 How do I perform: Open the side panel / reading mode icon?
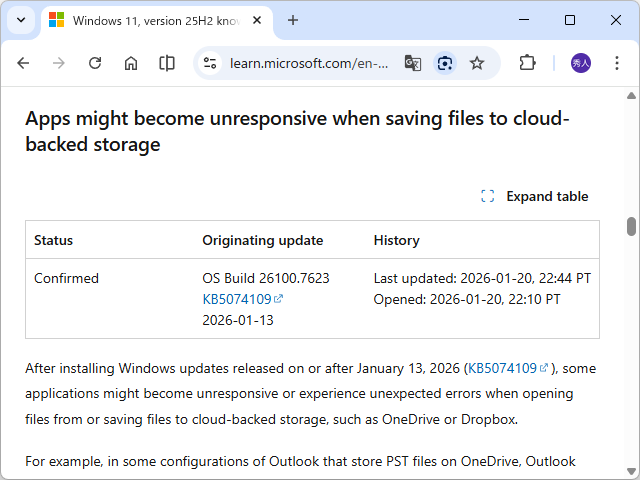click(167, 63)
